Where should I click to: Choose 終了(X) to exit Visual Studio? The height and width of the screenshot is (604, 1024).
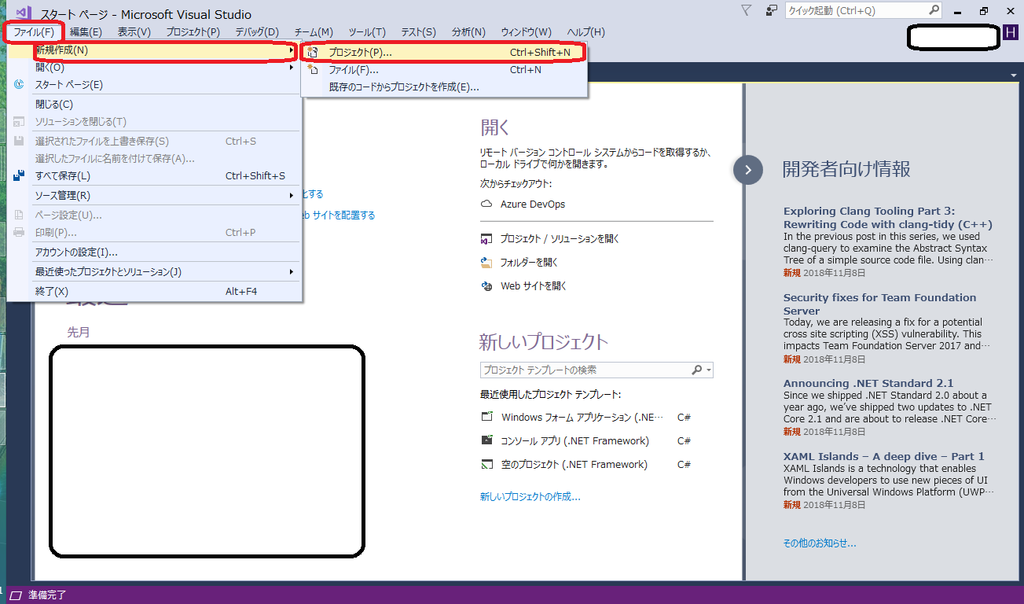point(154,291)
